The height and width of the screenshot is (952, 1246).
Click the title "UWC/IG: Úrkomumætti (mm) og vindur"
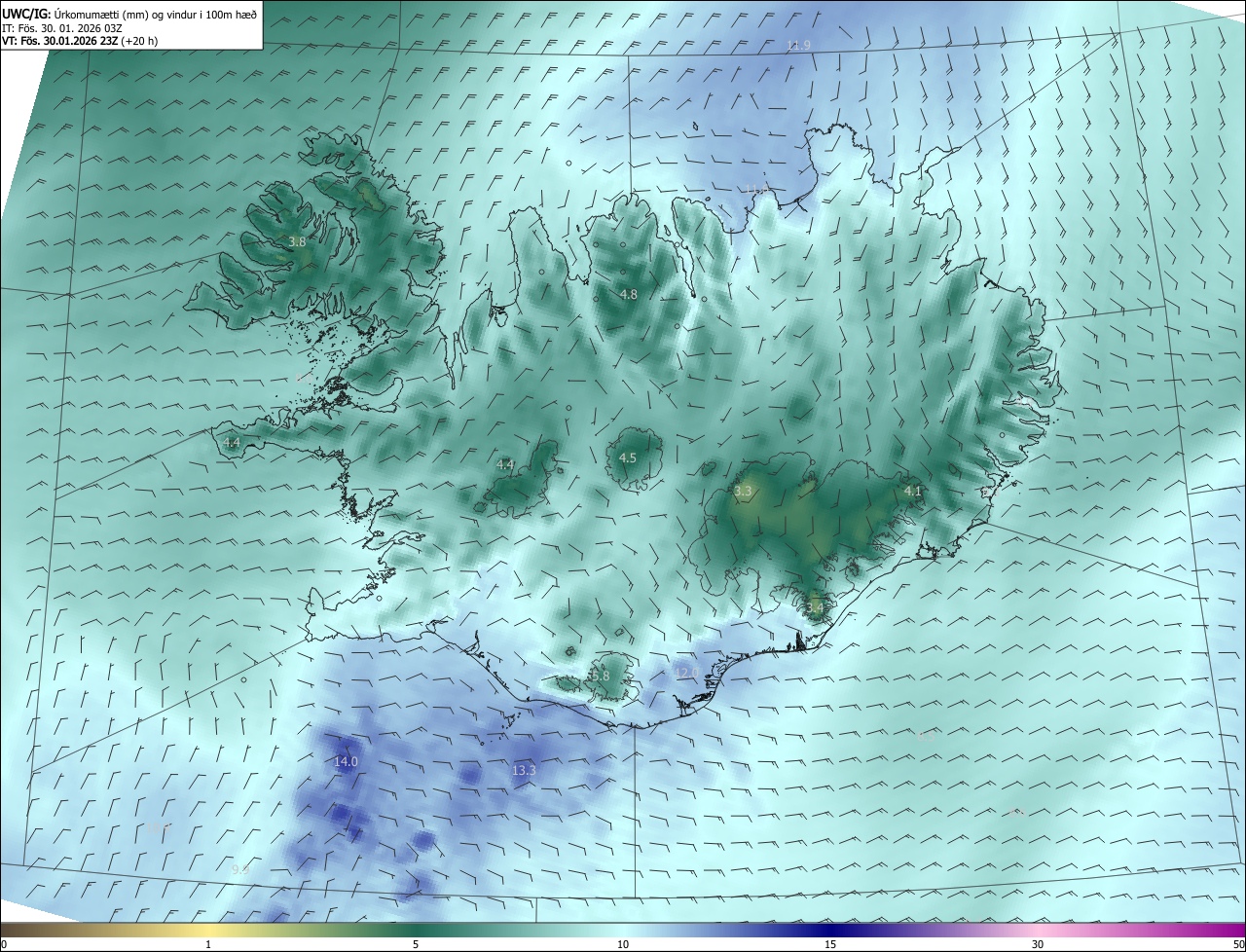click(x=129, y=13)
